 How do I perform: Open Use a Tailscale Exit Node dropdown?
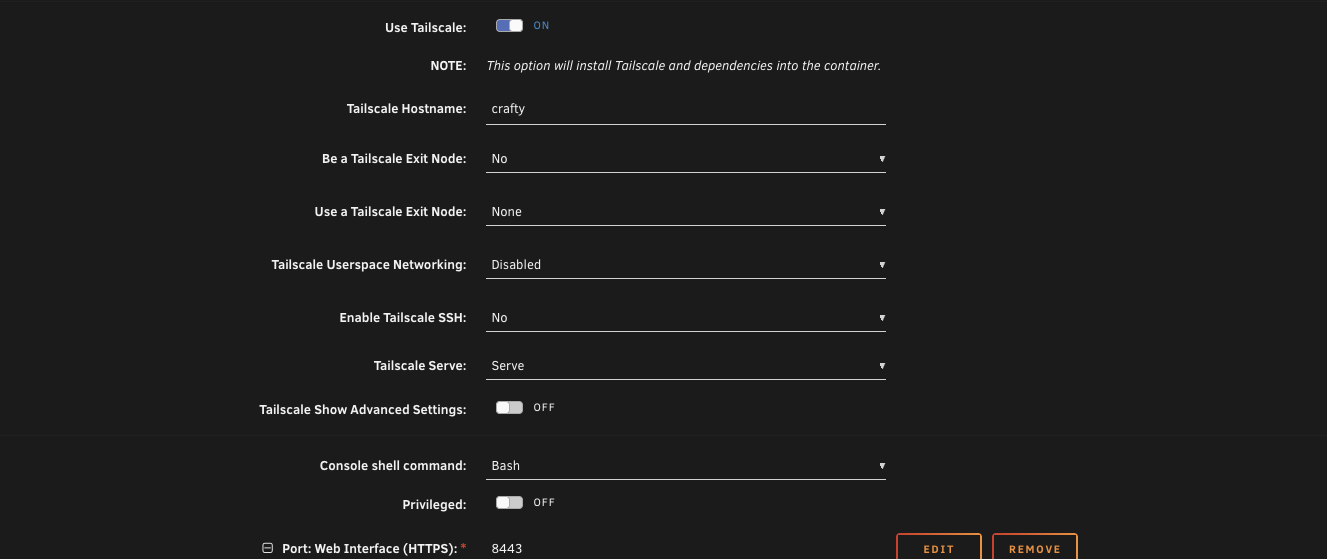click(x=686, y=212)
